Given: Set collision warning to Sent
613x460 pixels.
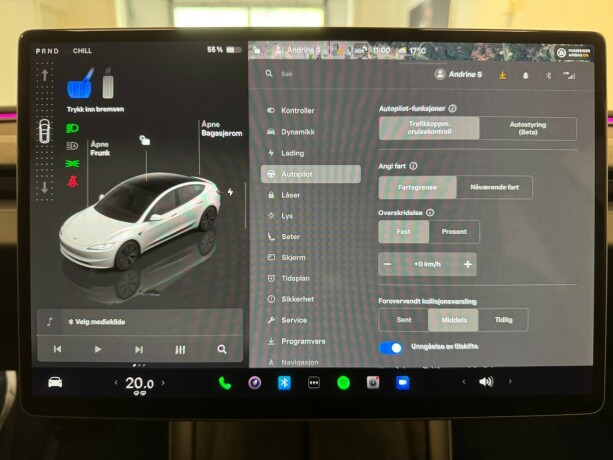Looking at the screenshot, I should click(x=404, y=320).
